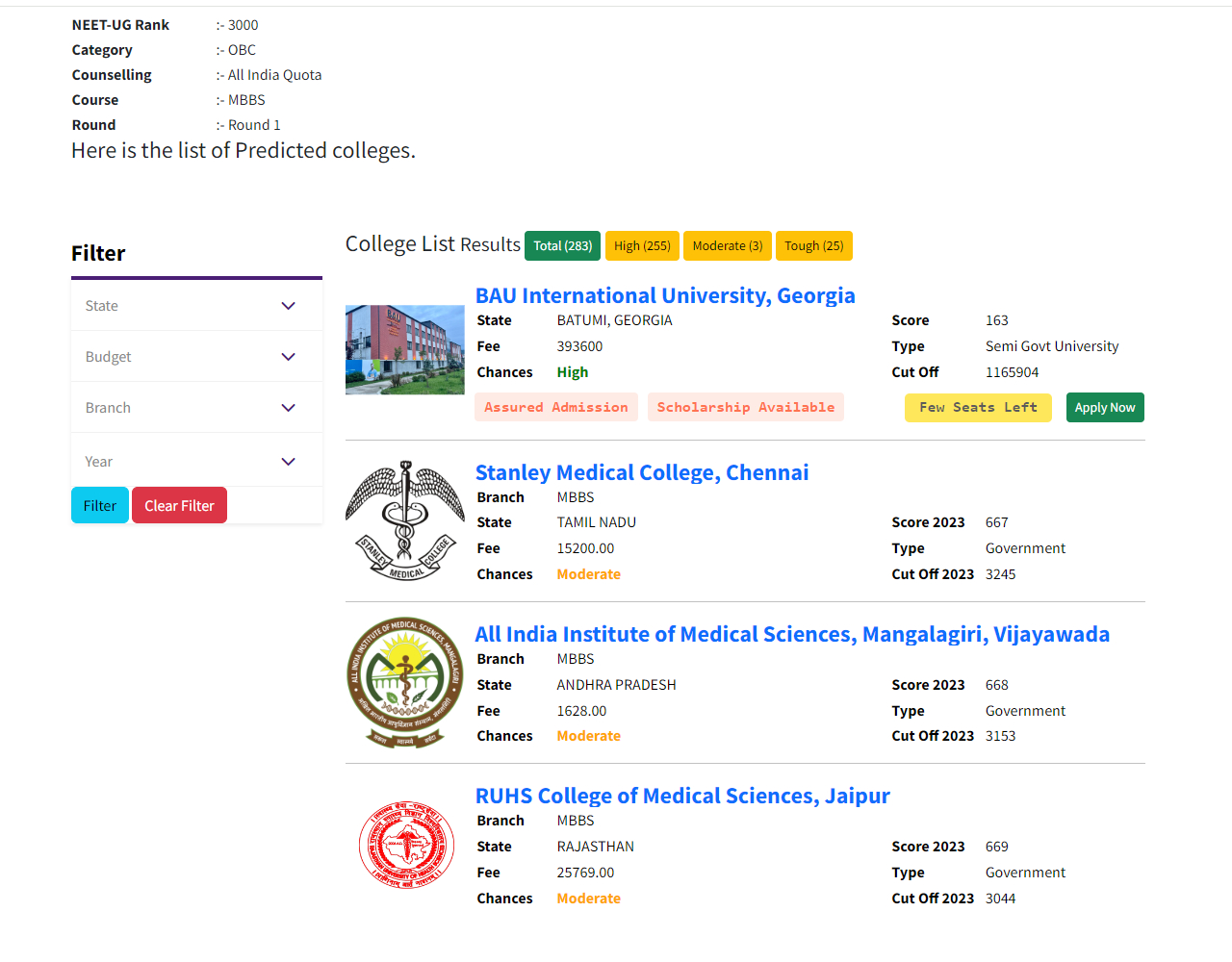Click the green Apply Now button
The image size is (1232, 962).
point(1105,408)
